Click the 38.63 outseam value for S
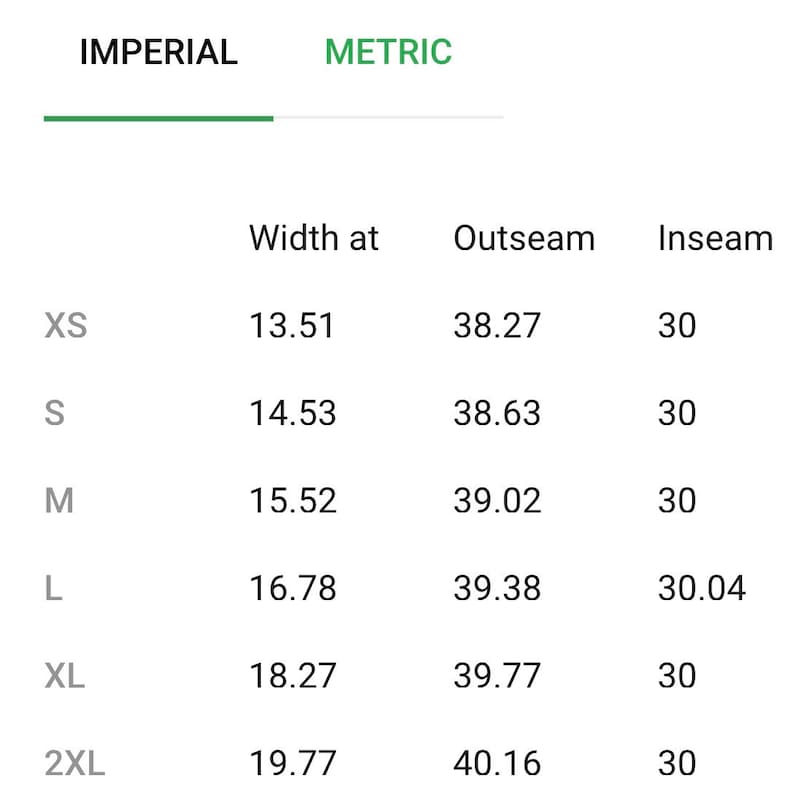The width and height of the screenshot is (794, 808). pyautogui.click(x=497, y=413)
